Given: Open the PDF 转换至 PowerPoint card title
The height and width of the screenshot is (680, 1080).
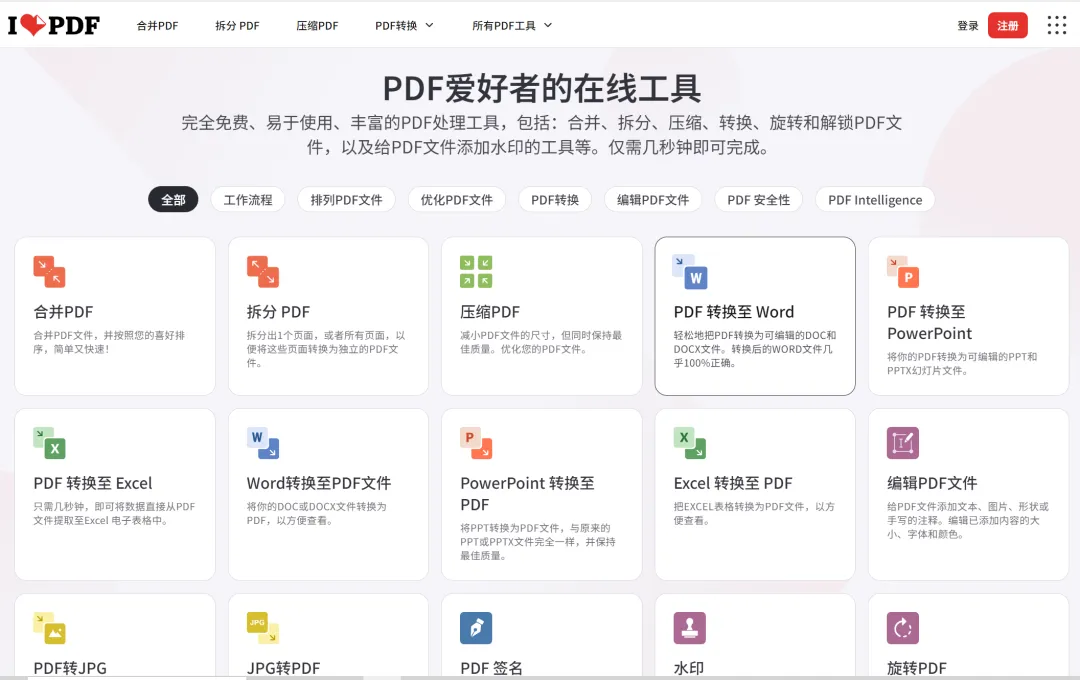Looking at the screenshot, I should click(929, 322).
